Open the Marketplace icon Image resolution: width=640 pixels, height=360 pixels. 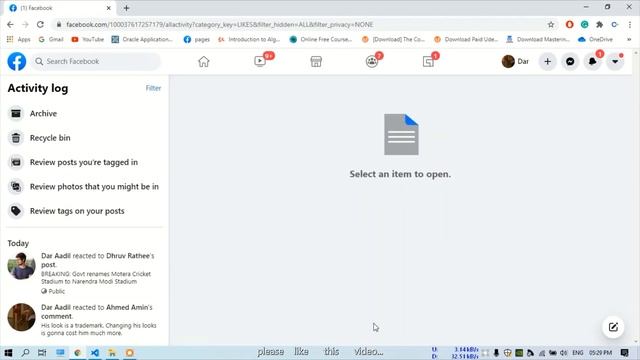(316, 62)
